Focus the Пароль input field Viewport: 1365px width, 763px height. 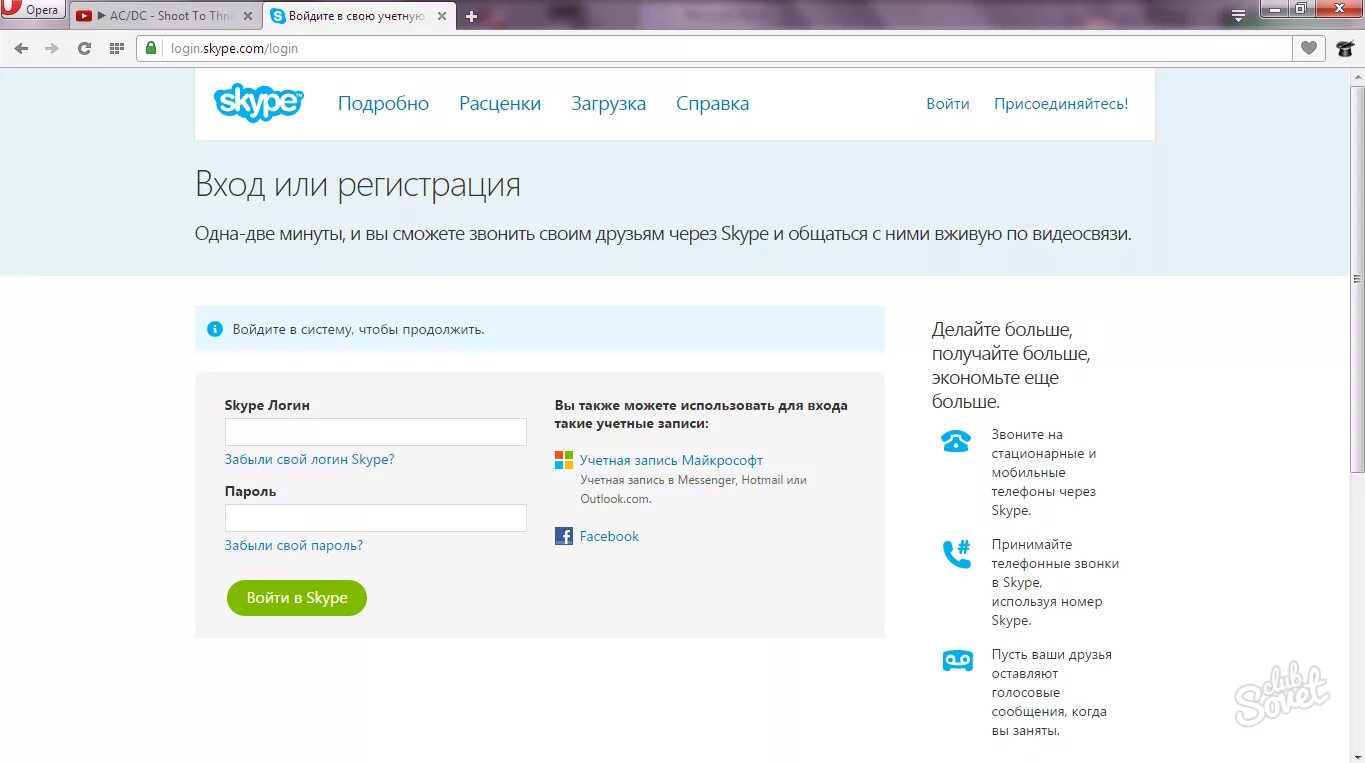point(376,518)
